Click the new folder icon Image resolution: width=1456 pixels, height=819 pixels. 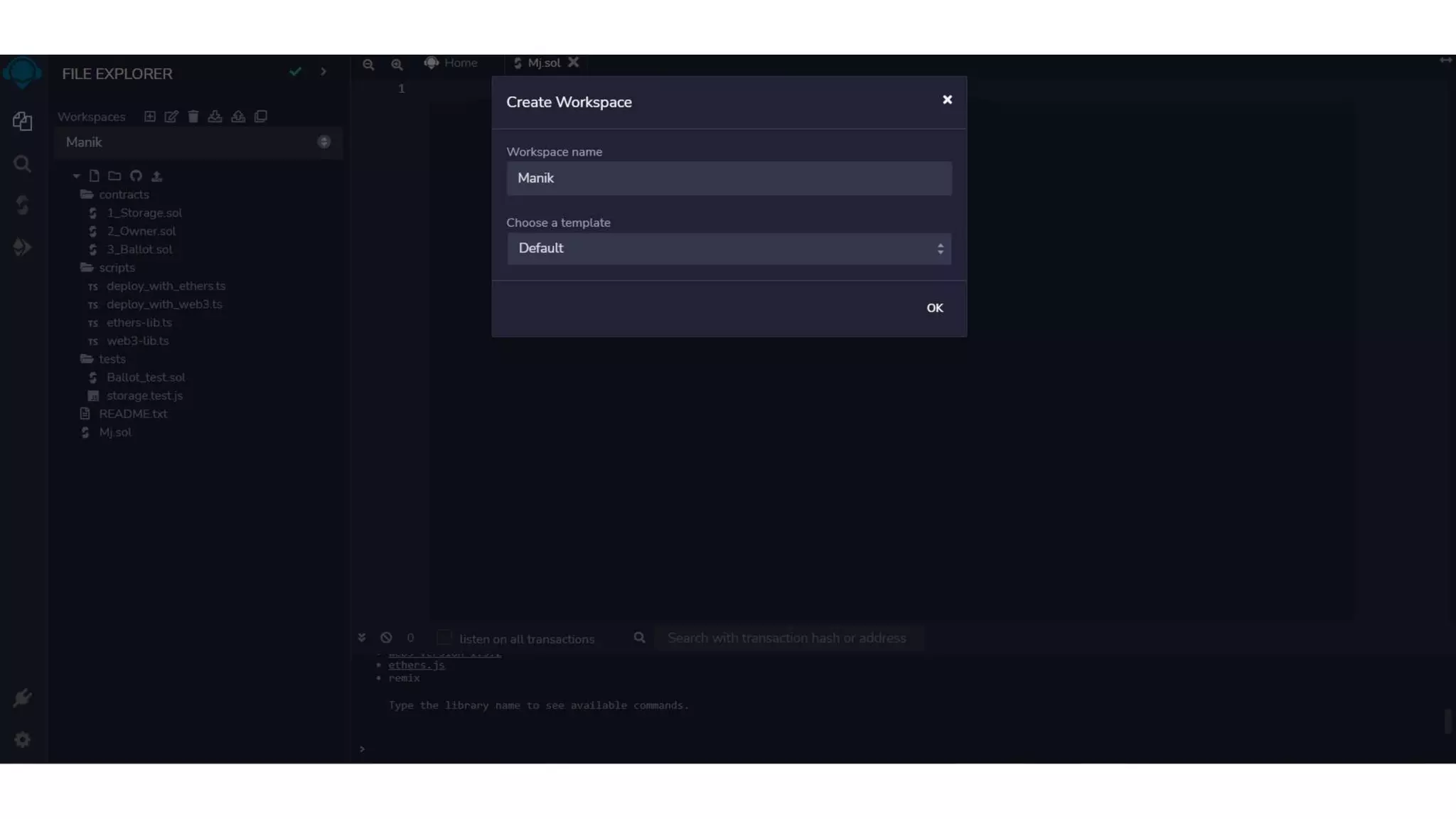coord(114,176)
